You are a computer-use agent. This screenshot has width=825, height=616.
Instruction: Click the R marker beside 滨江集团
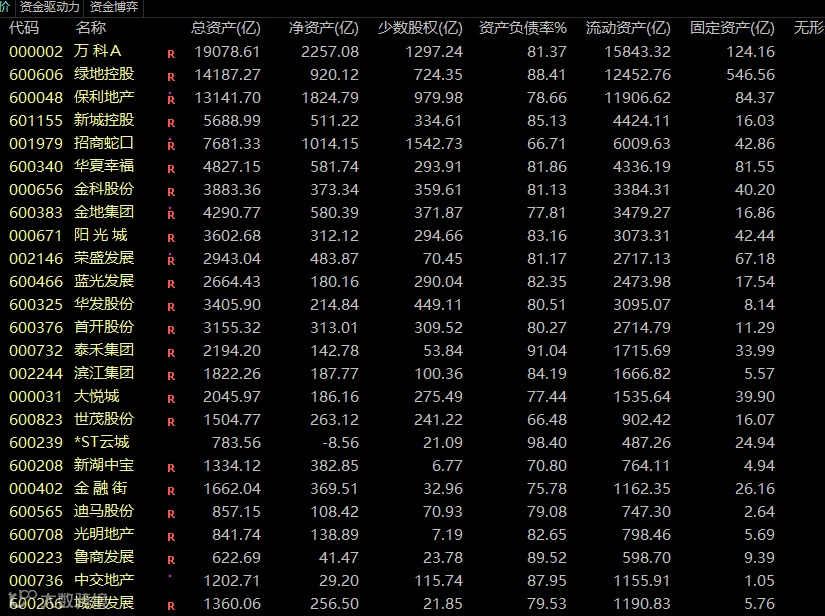[x=171, y=376]
